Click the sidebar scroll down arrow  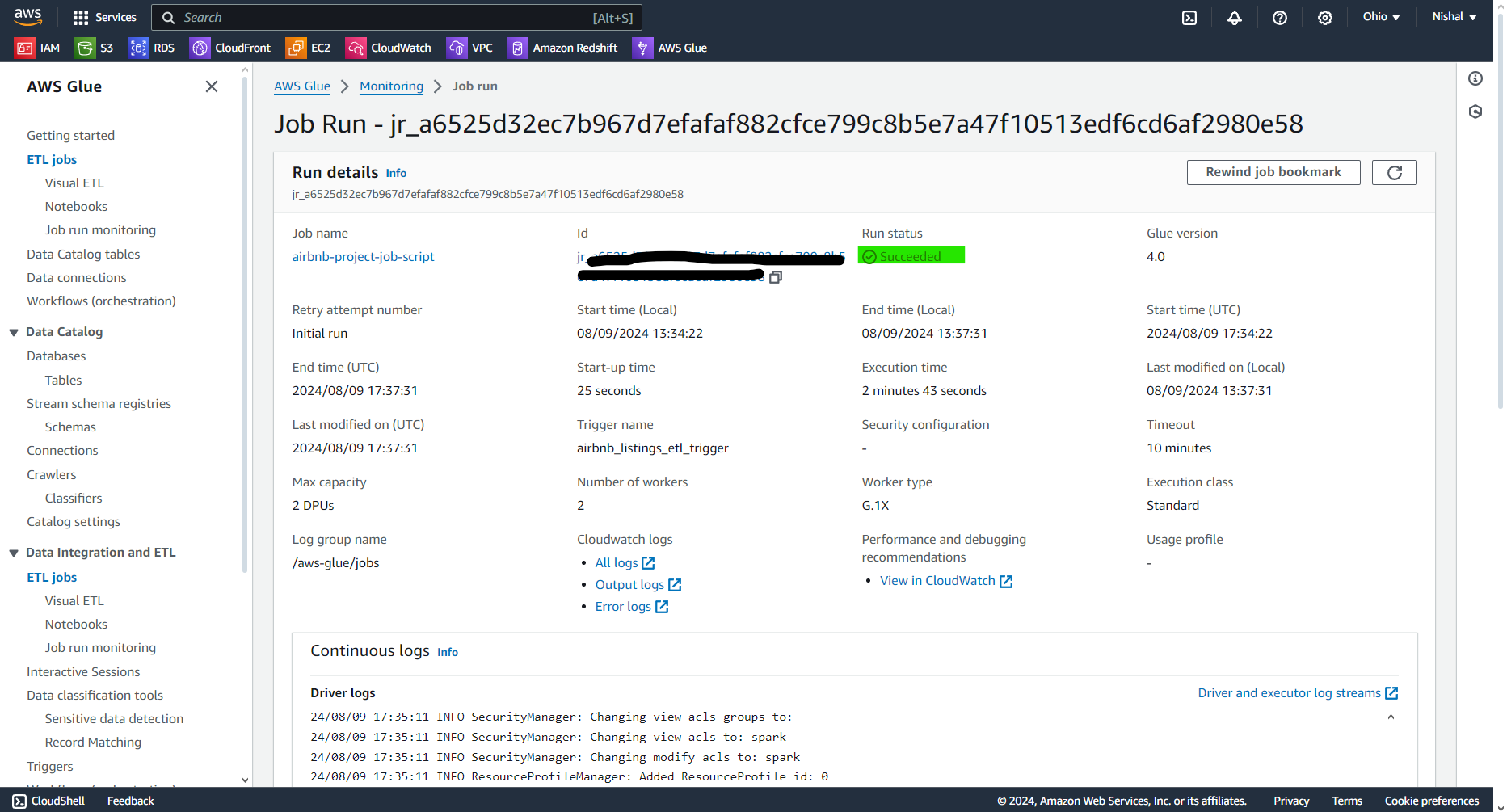tap(246, 780)
